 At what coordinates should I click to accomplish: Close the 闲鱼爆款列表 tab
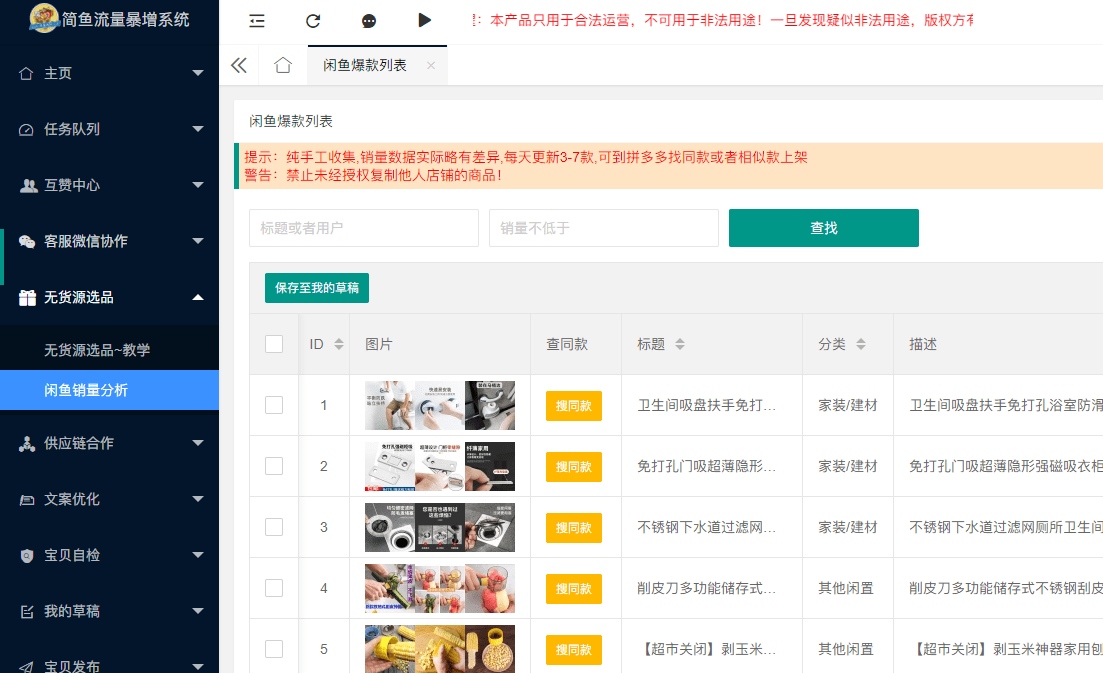431,65
